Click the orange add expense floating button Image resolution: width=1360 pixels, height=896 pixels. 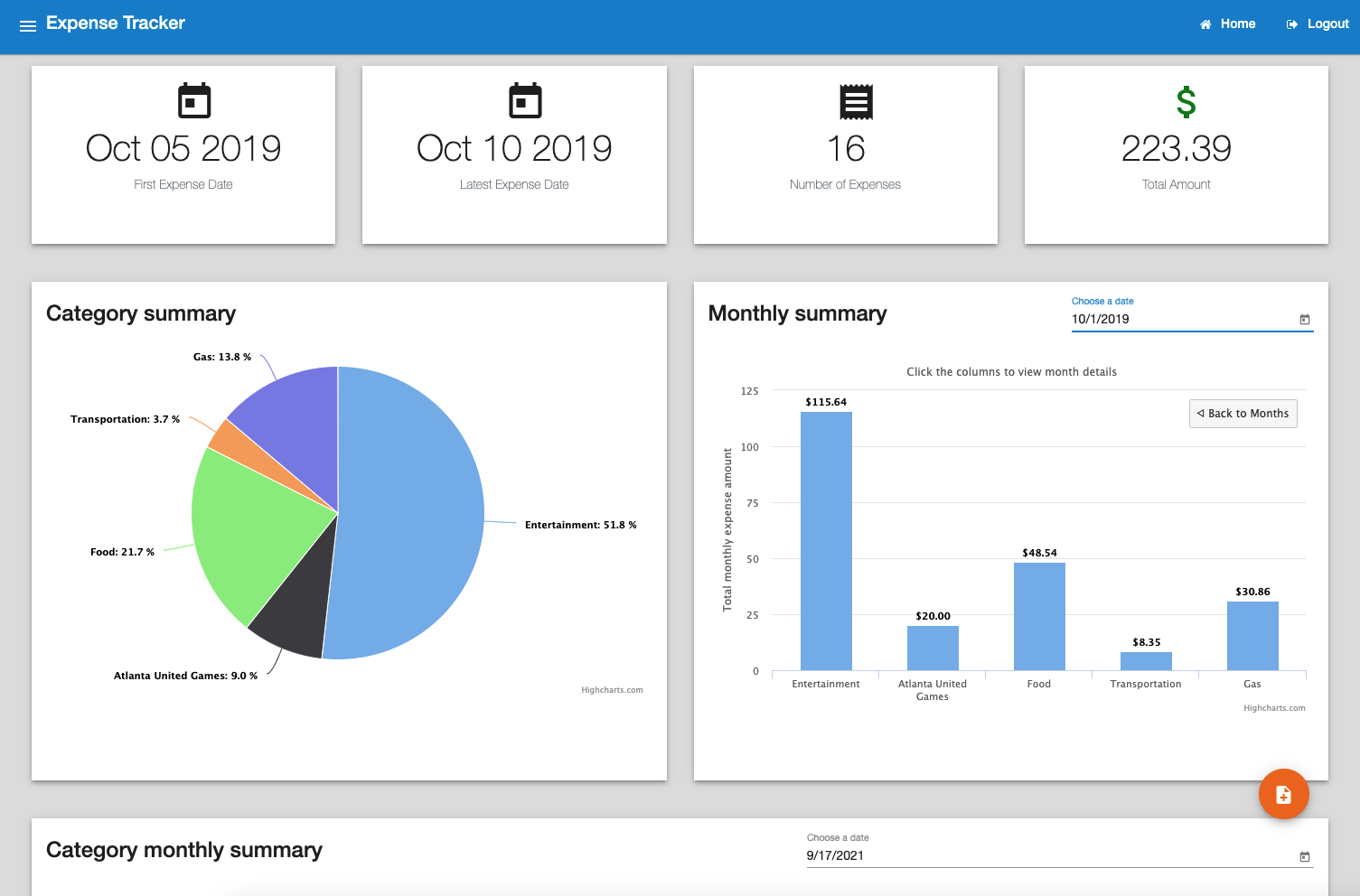tap(1283, 794)
